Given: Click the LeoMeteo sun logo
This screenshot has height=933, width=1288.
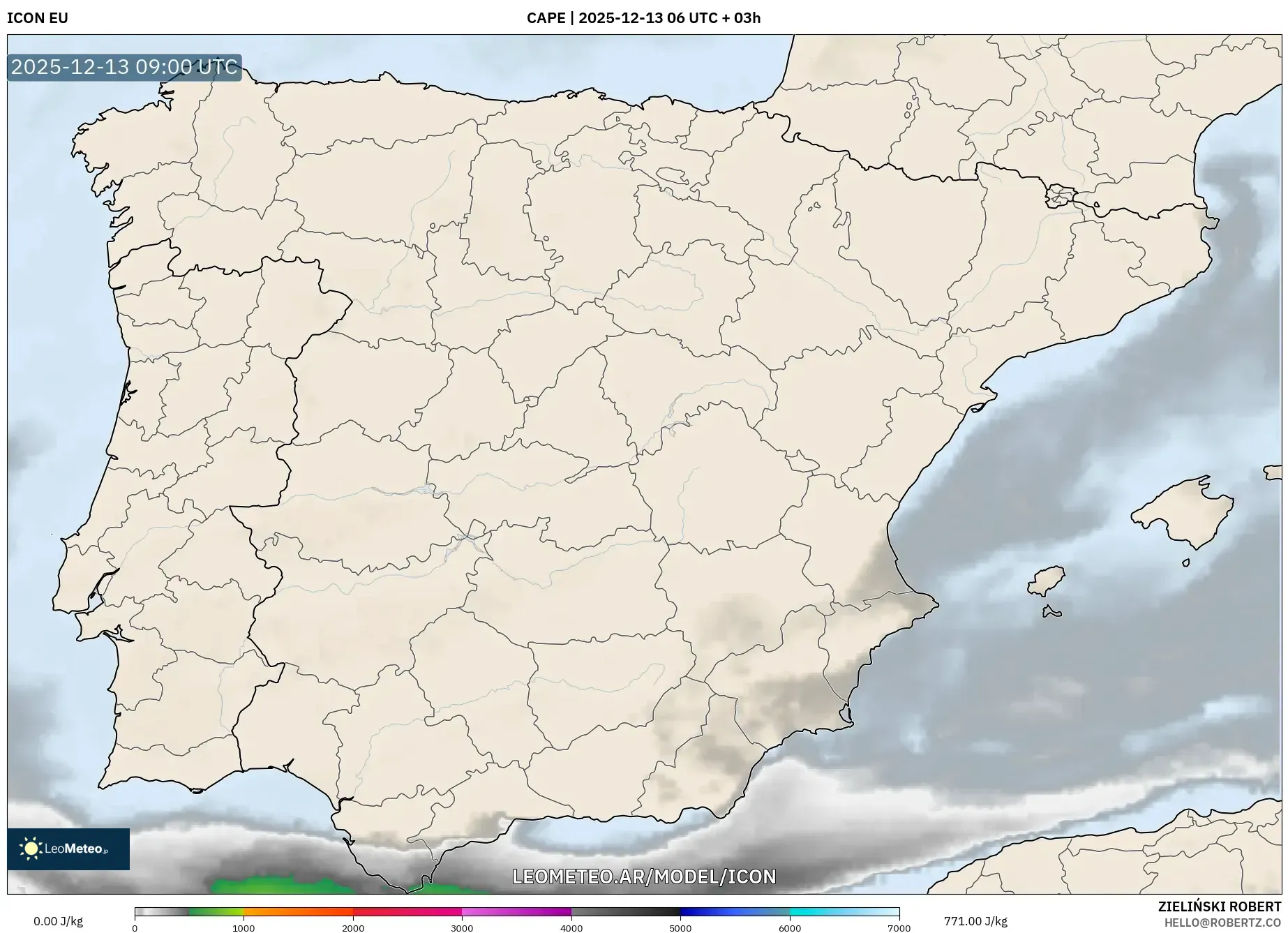Looking at the screenshot, I should point(31,849).
